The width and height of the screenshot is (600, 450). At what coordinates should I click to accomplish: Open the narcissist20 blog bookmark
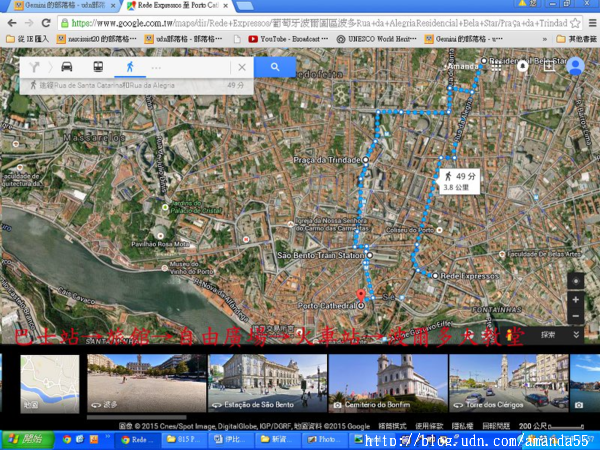[96, 39]
